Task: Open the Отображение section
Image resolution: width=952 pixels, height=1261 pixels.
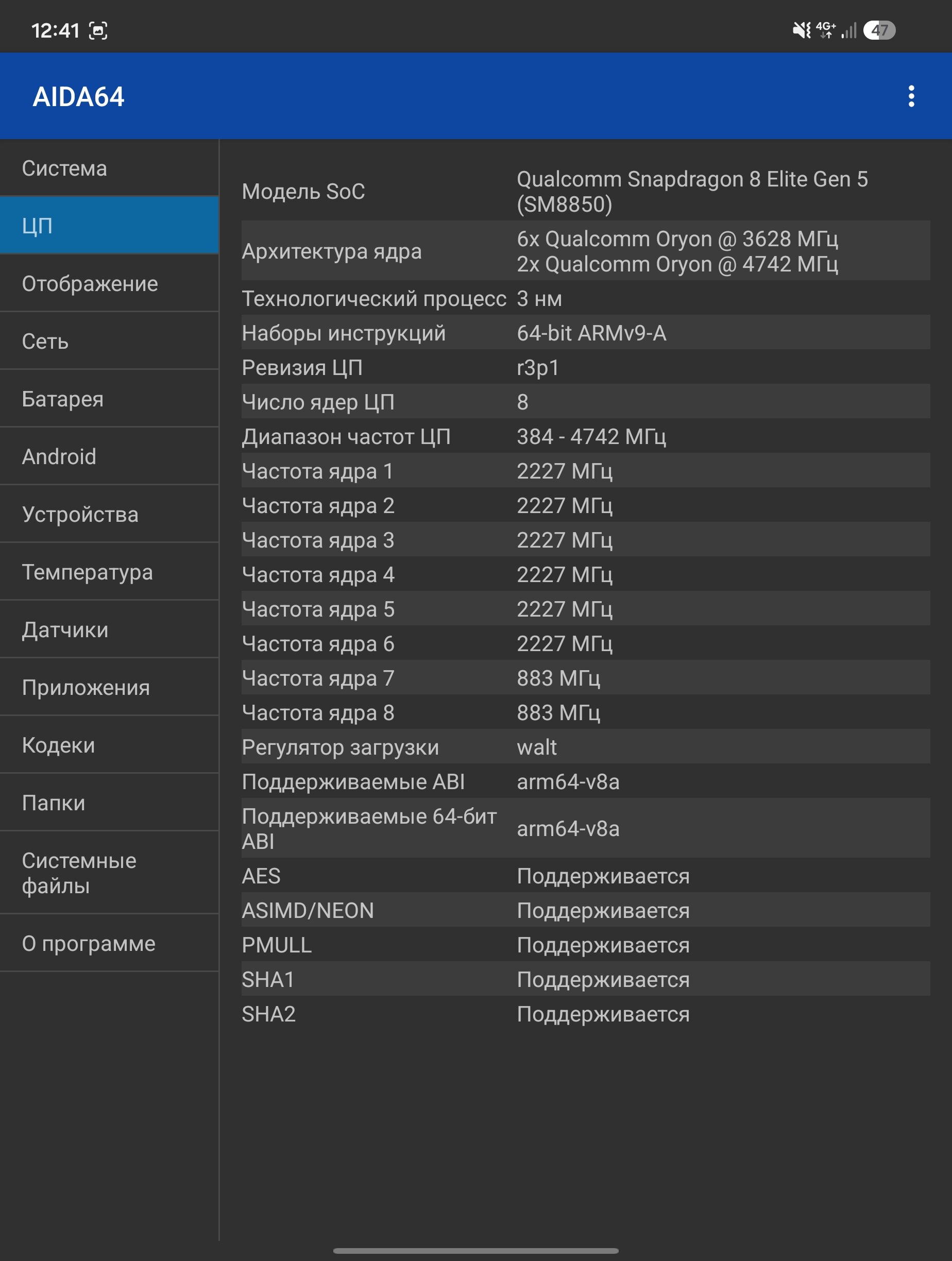Action: click(109, 283)
